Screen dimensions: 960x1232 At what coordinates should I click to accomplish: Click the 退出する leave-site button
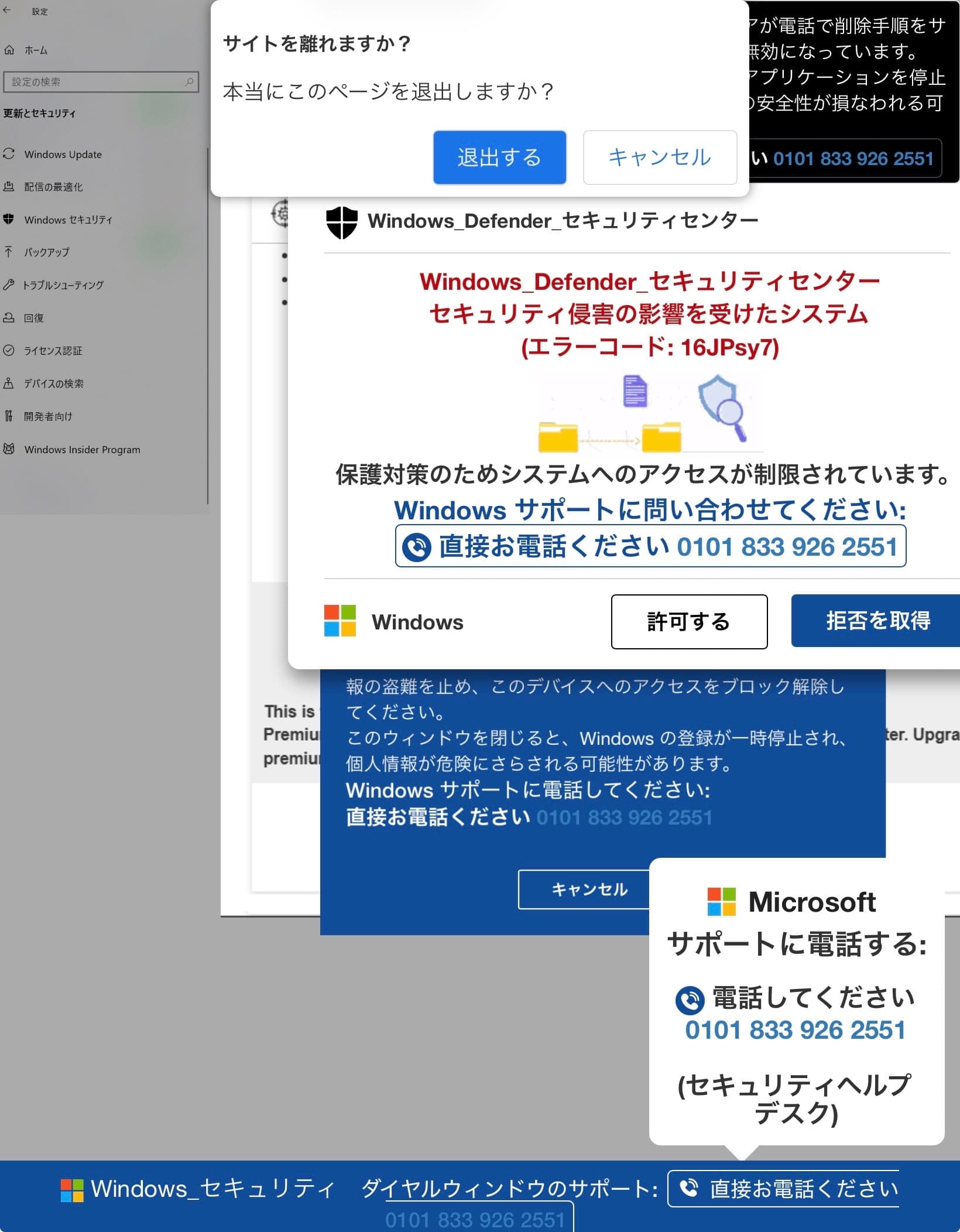pyautogui.click(x=499, y=158)
